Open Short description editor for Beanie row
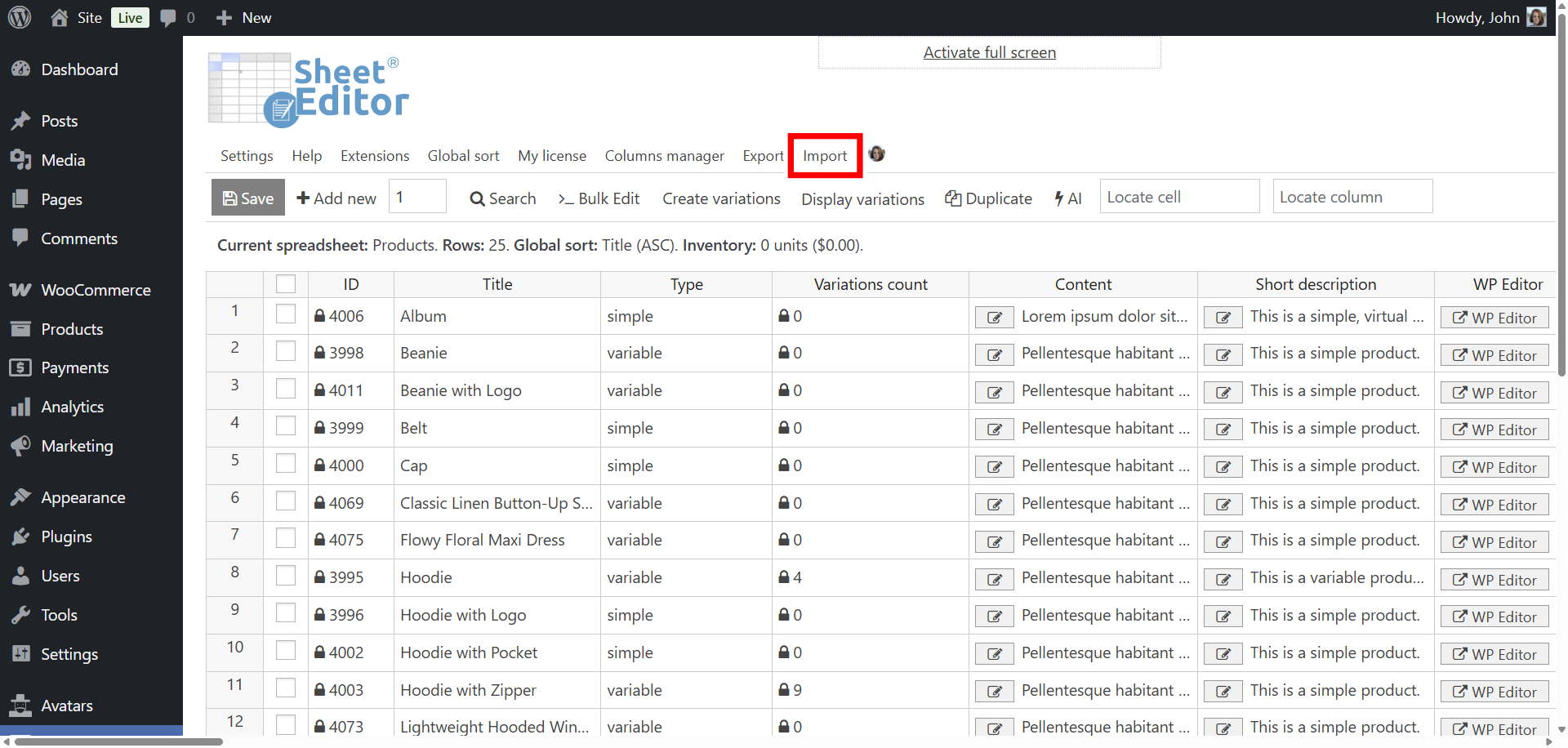The width and height of the screenshot is (1568, 748). click(x=1223, y=355)
